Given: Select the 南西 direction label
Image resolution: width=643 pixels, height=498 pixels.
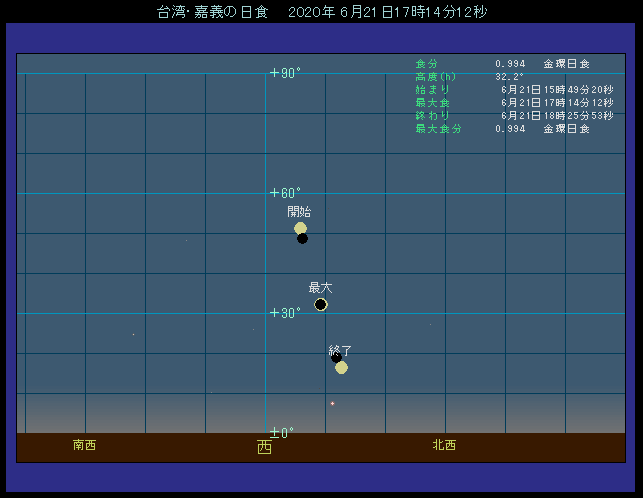Looking at the screenshot, I should pyautogui.click(x=85, y=445).
